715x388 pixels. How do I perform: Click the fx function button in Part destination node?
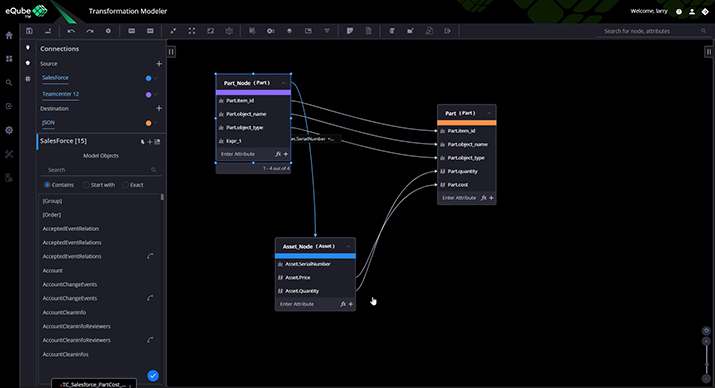pos(484,198)
